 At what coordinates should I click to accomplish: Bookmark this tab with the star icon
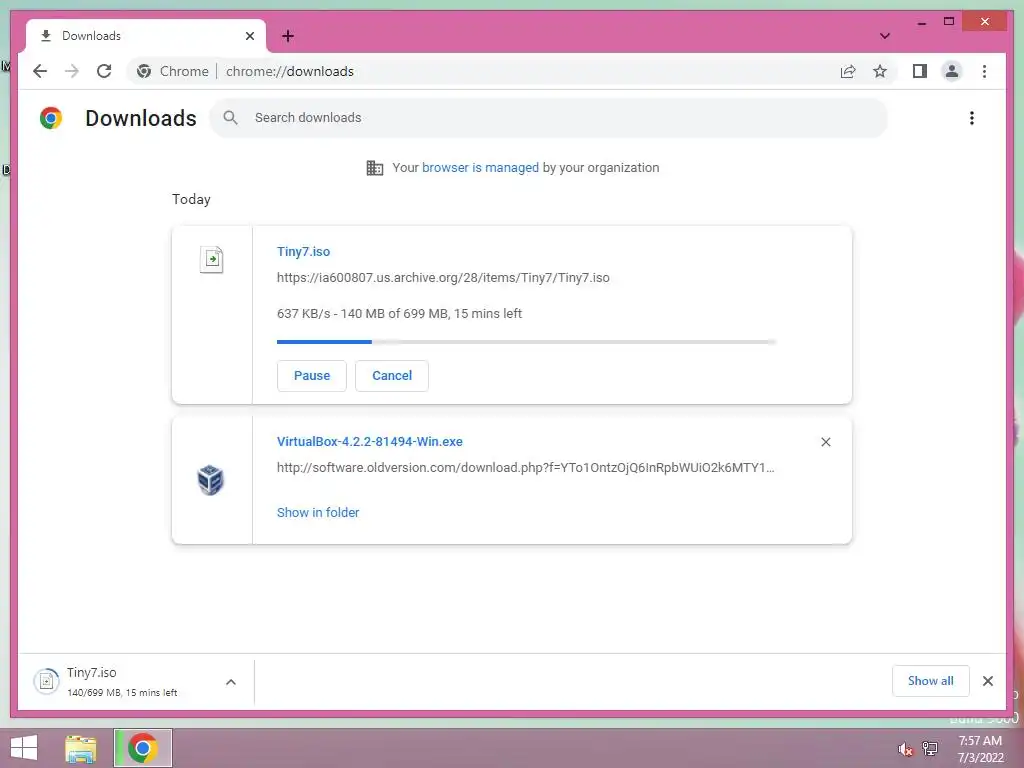pos(880,71)
